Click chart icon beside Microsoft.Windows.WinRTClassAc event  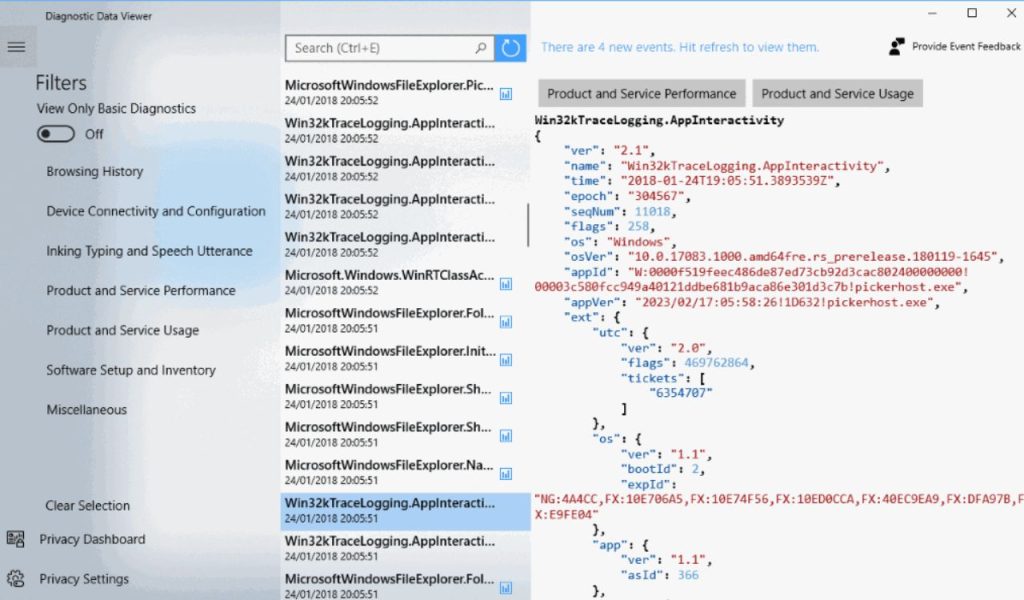coord(506,283)
